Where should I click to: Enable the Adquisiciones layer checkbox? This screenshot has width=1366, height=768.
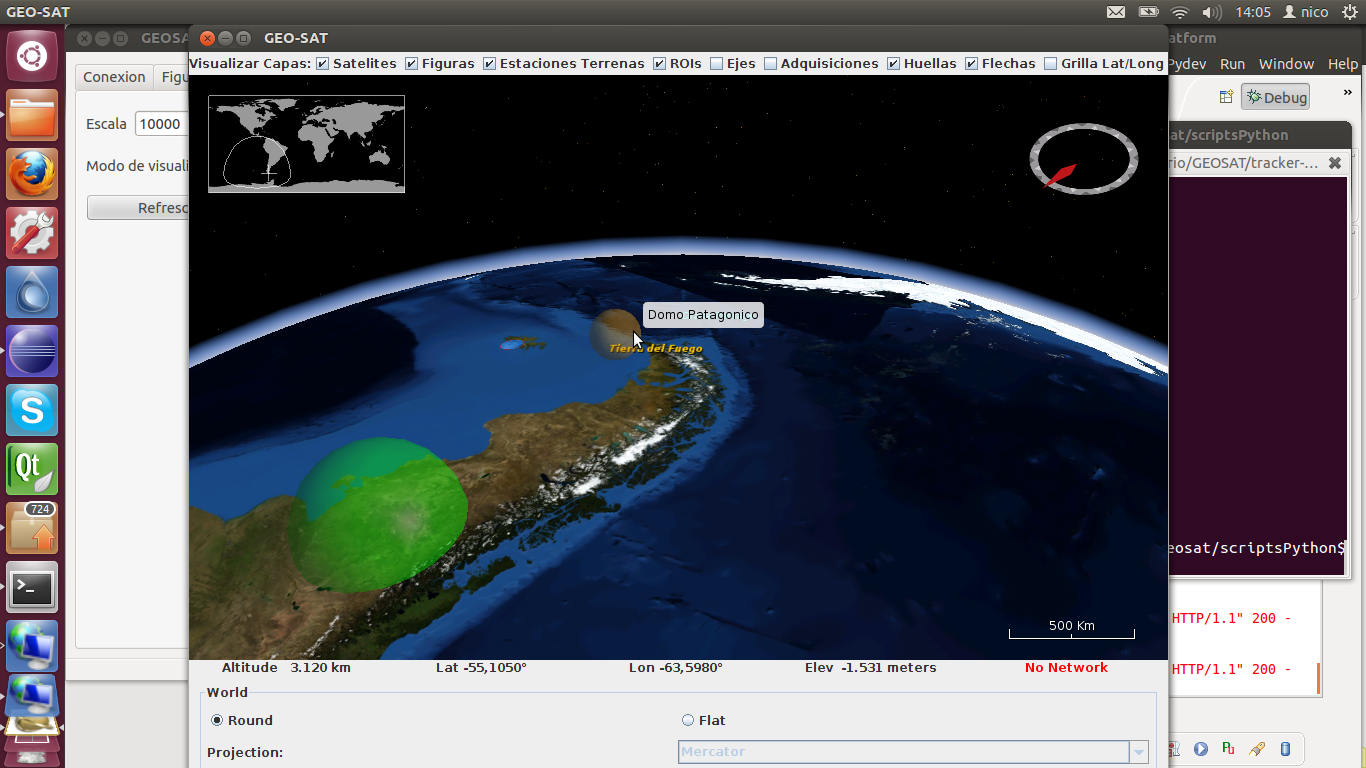click(770, 64)
